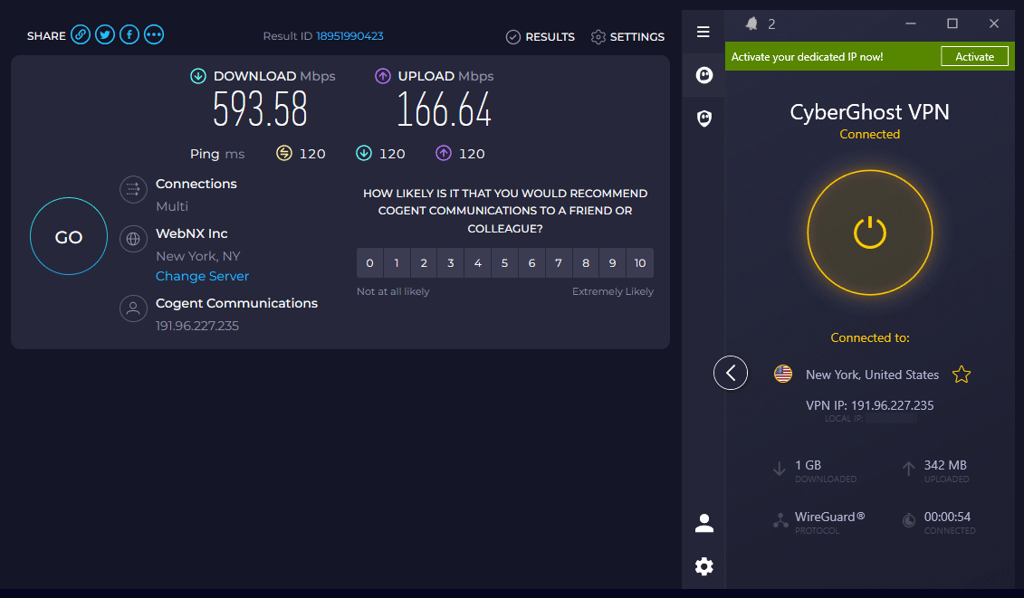Select the CyberGhost ghost logo sidebar icon

(704, 75)
